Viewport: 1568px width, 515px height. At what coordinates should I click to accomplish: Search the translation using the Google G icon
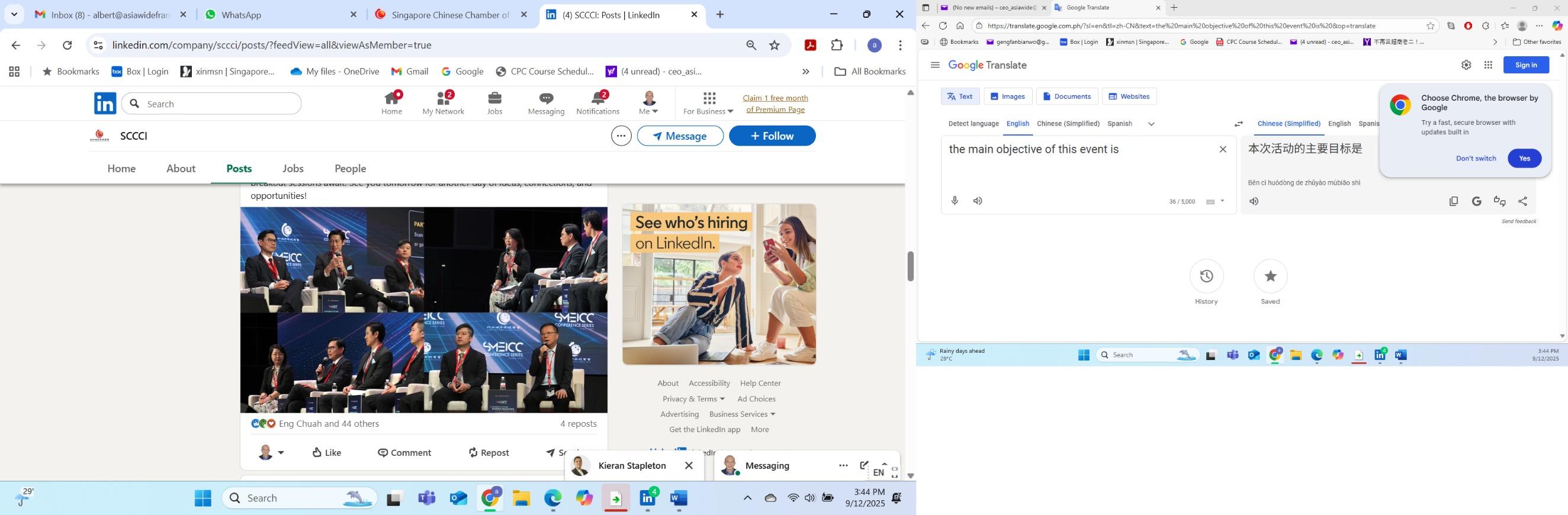1476,201
